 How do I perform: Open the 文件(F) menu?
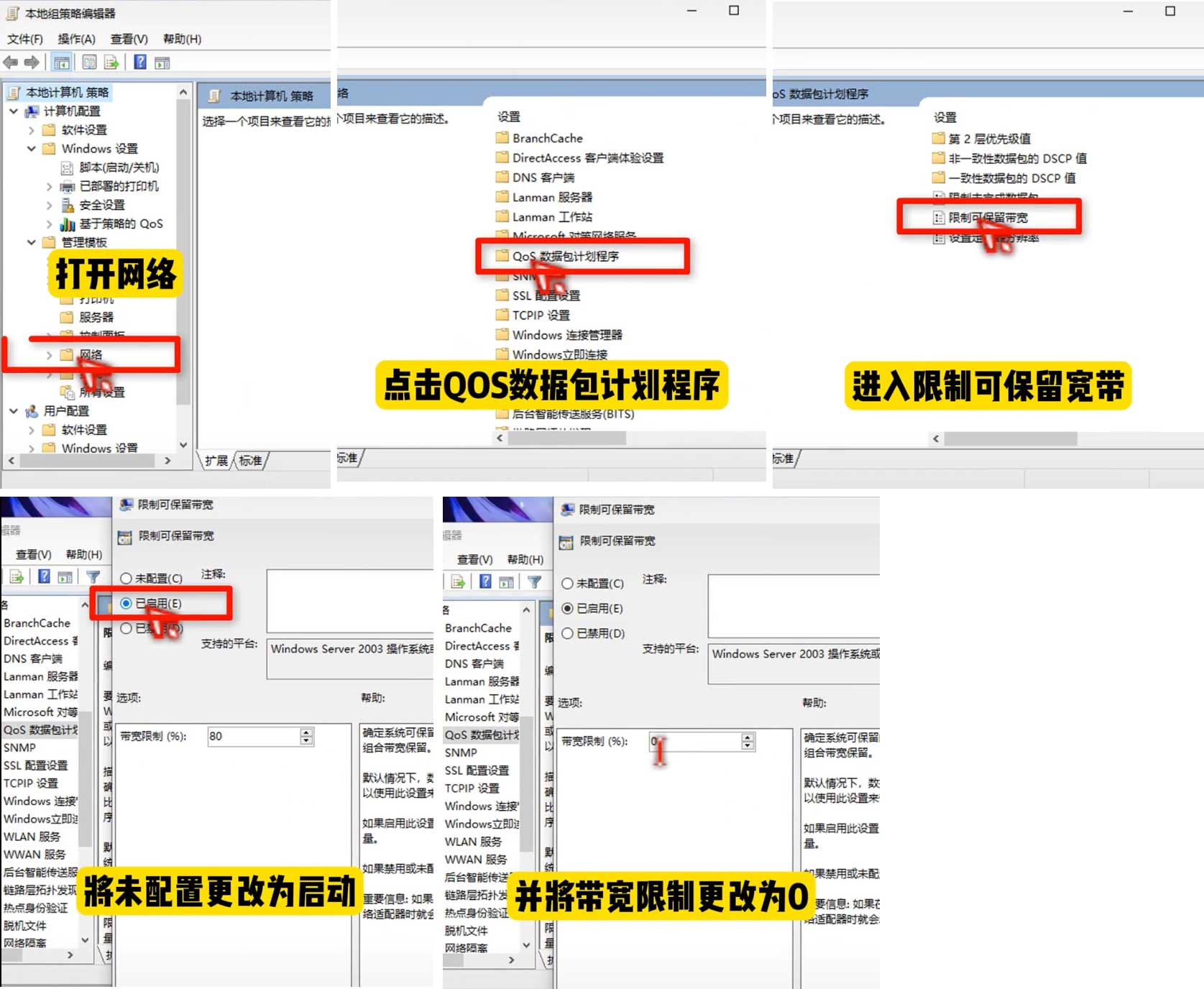pos(25,39)
